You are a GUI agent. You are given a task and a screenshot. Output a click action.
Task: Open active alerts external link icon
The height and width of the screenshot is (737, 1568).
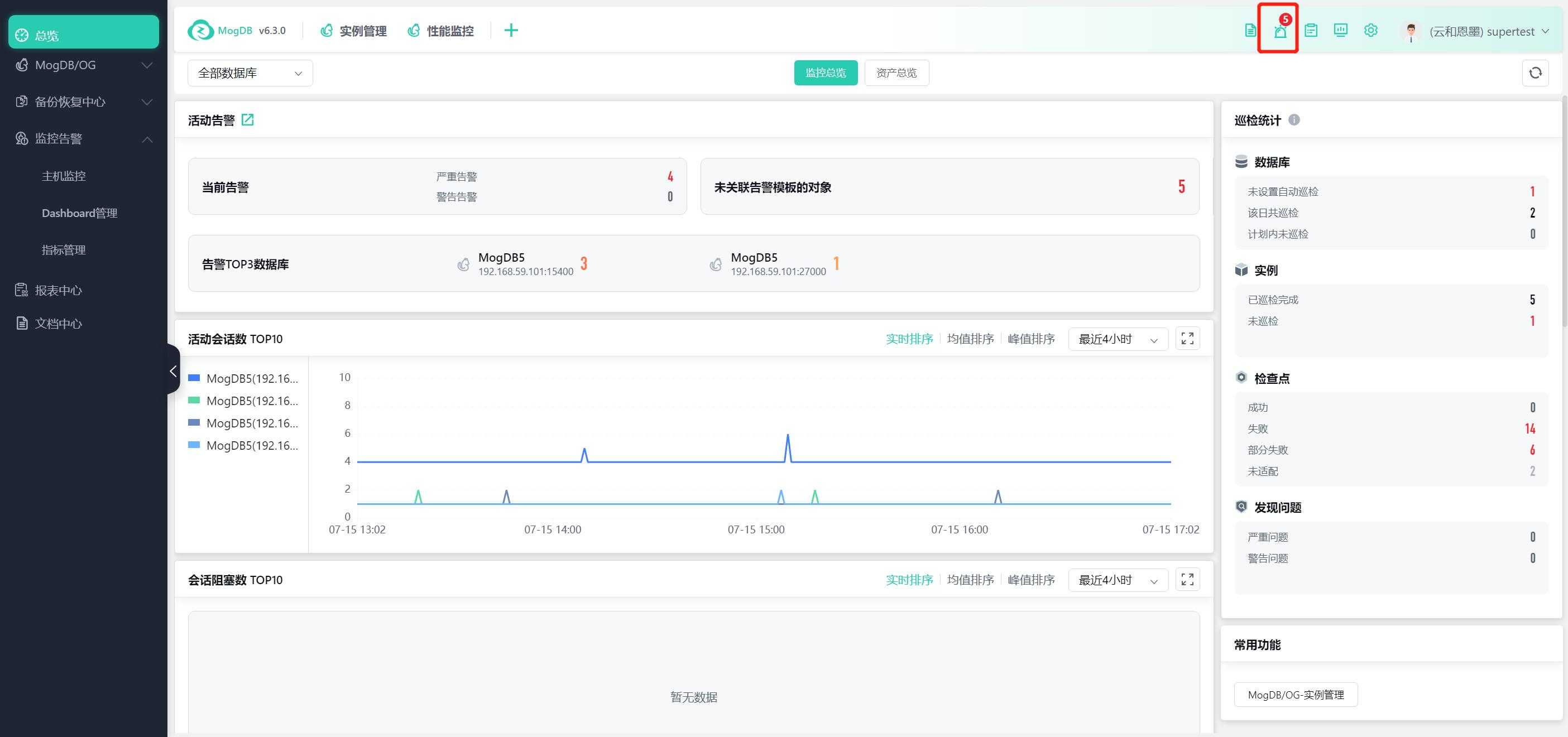coord(248,120)
